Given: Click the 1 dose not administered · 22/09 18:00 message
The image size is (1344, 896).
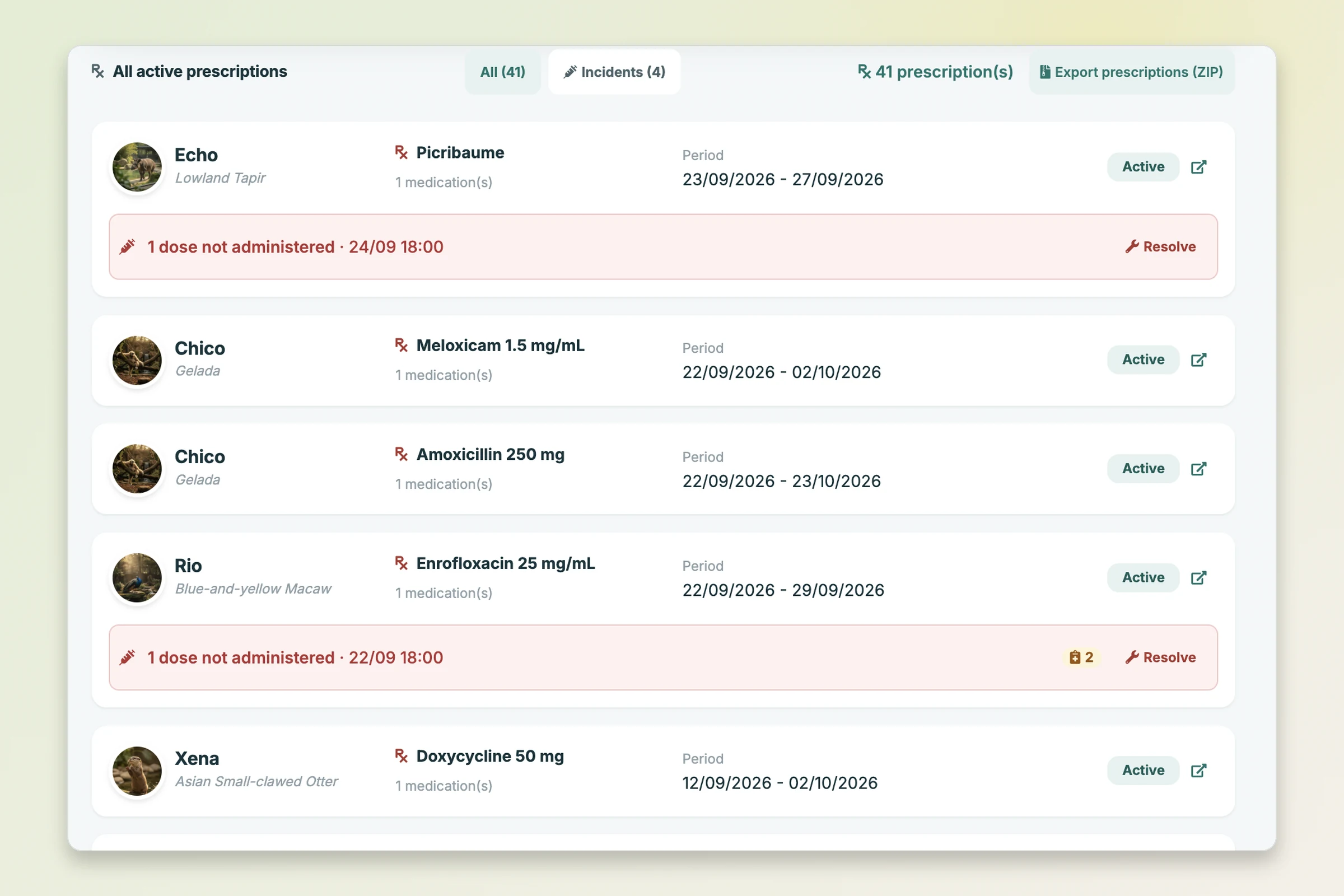Looking at the screenshot, I should [296, 657].
